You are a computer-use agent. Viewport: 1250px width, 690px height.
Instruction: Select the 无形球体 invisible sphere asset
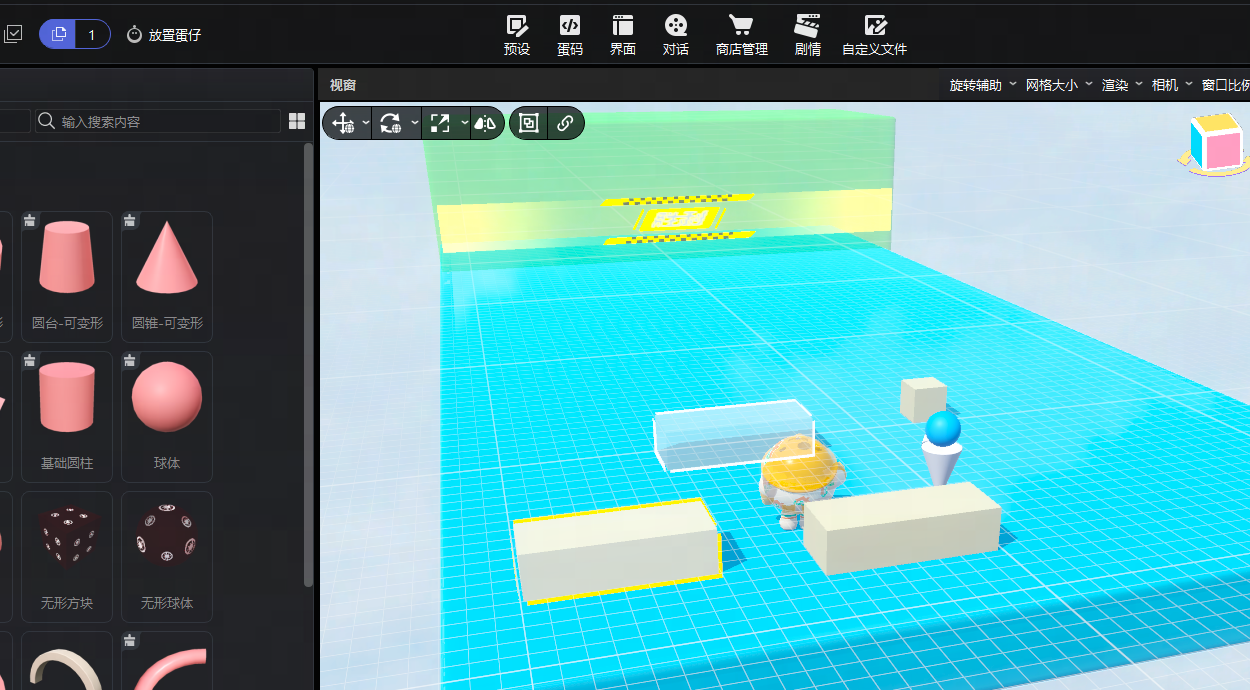pos(167,556)
